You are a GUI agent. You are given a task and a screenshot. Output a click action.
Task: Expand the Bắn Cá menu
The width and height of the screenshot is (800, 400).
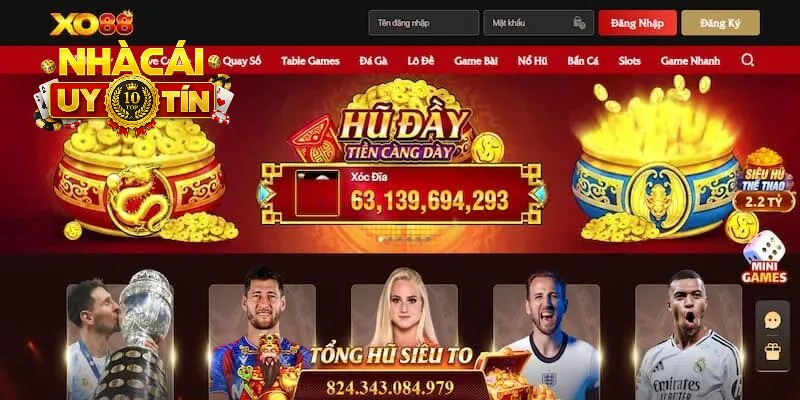point(583,61)
